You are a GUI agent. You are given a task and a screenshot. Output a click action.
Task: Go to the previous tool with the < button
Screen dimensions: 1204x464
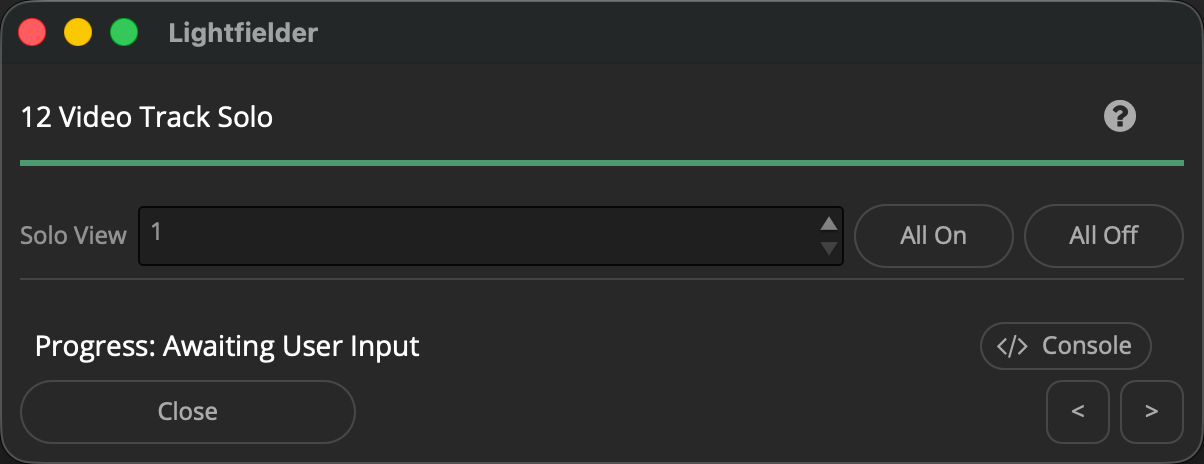(x=1078, y=411)
